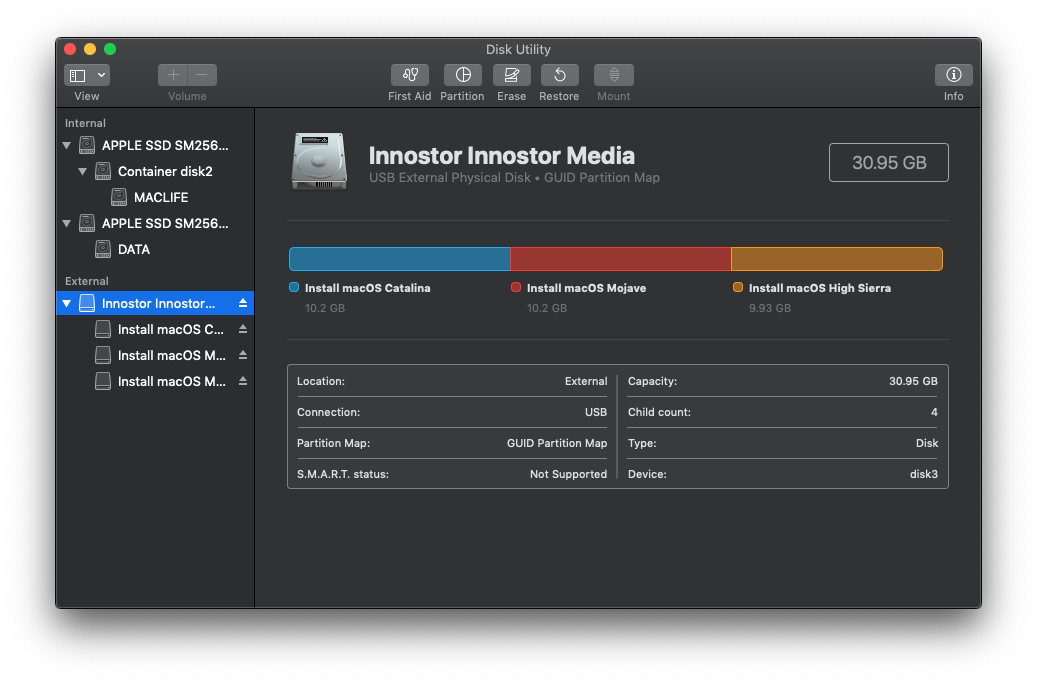Viewport: 1037px width, 682px height.
Task: Click the blue Catalina partition bar segment
Action: point(399,259)
